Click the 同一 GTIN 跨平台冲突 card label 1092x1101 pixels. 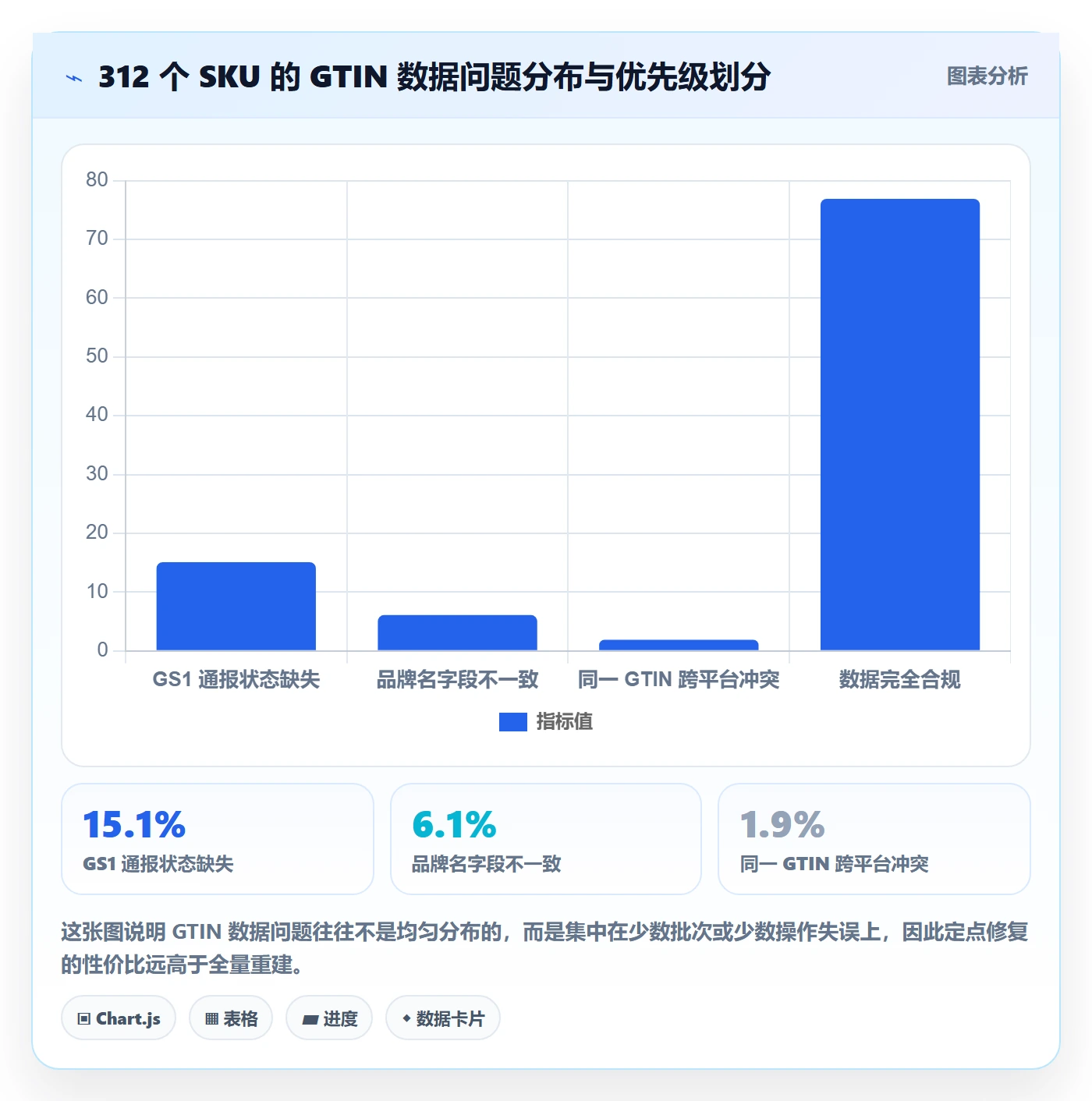834,864
